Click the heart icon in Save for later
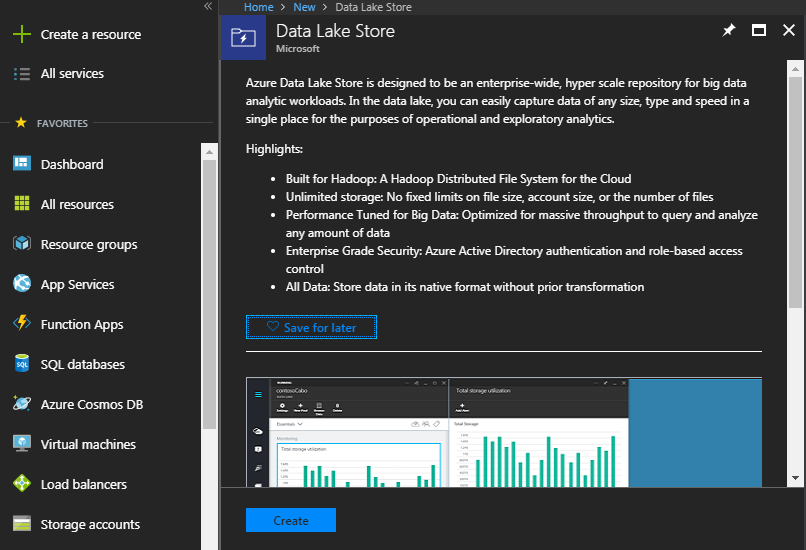Image resolution: width=806 pixels, height=550 pixels. [x=273, y=327]
